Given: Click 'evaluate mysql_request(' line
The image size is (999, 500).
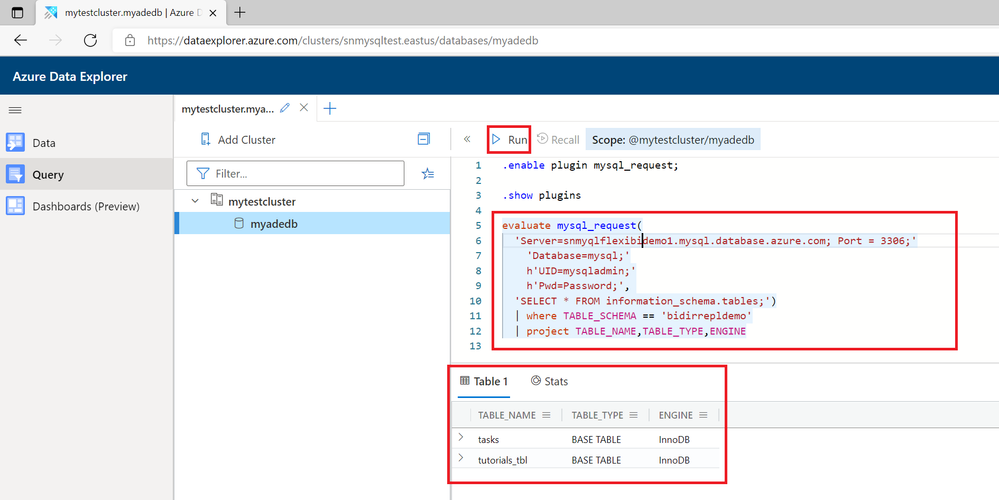Looking at the screenshot, I should point(571,225).
